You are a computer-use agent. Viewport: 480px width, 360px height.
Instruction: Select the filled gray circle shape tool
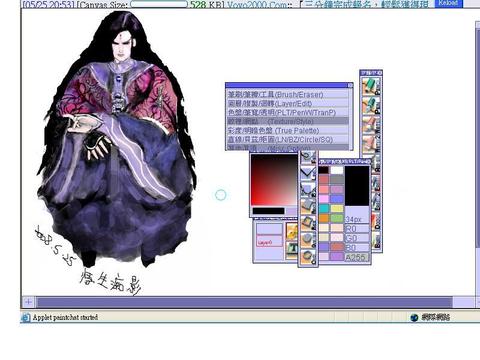(x=308, y=239)
